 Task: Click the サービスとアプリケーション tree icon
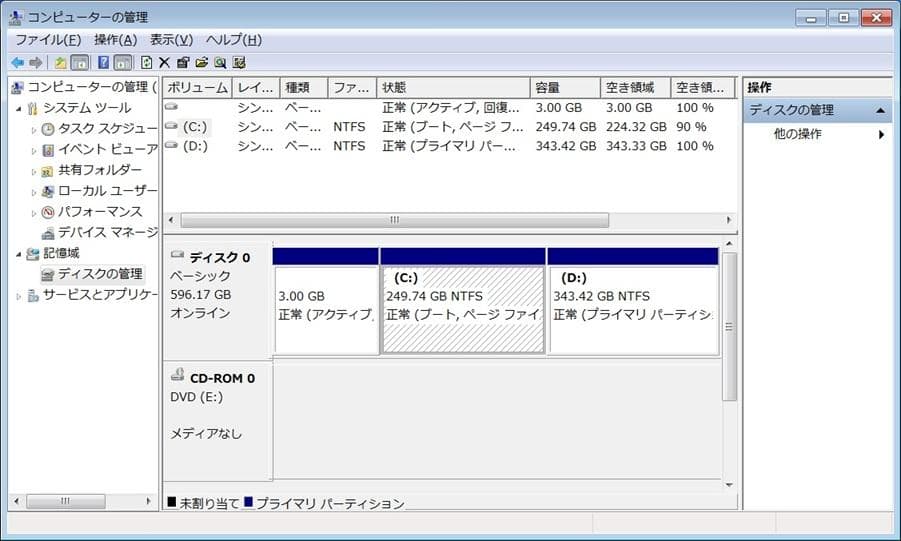click(x=33, y=295)
